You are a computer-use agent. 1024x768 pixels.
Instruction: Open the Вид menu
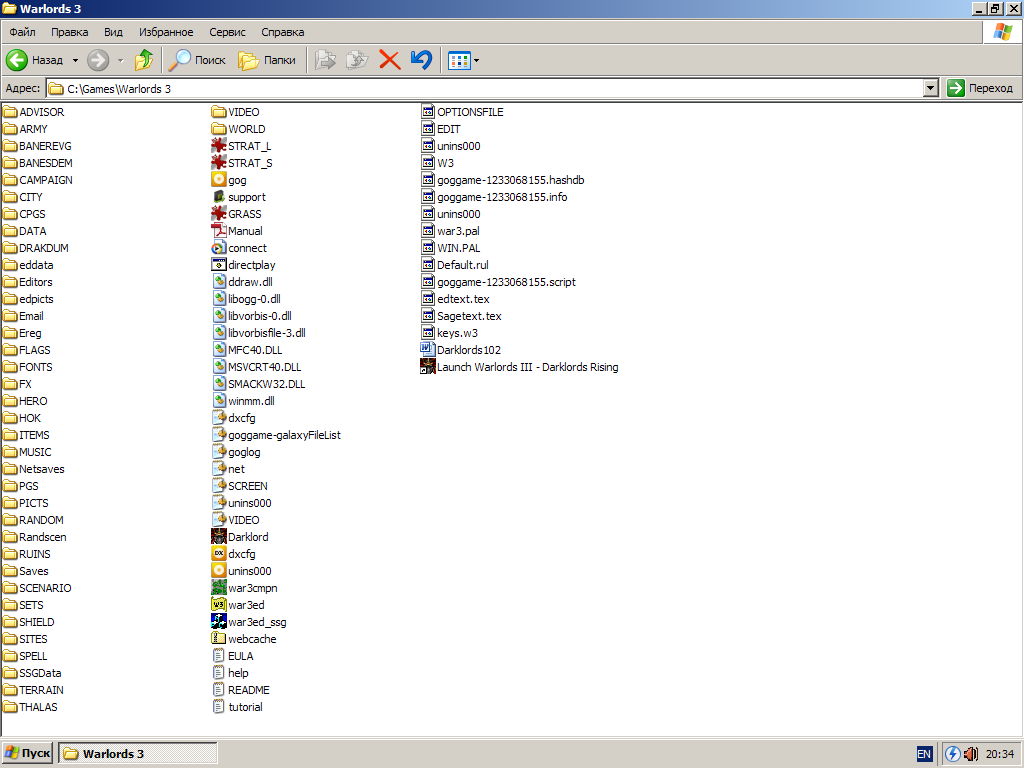click(x=113, y=32)
